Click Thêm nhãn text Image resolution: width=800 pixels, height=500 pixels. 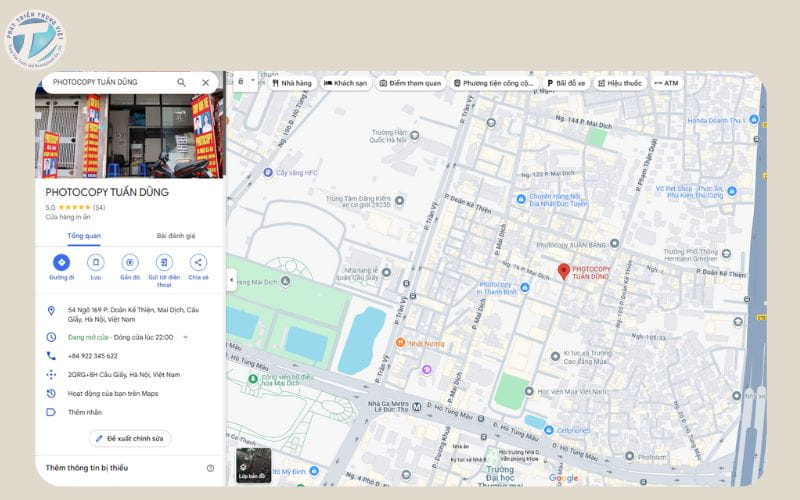click(x=85, y=412)
